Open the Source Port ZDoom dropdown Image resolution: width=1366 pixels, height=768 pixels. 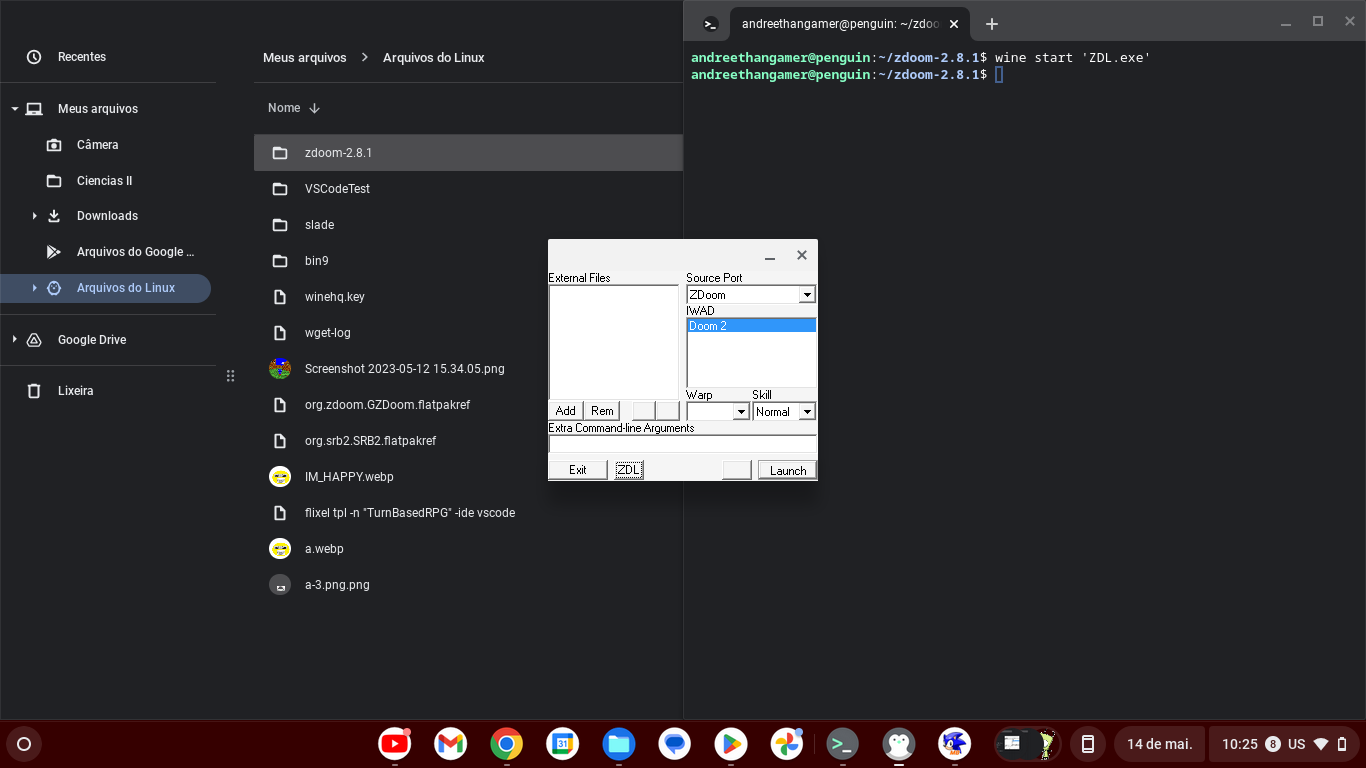[807, 295]
